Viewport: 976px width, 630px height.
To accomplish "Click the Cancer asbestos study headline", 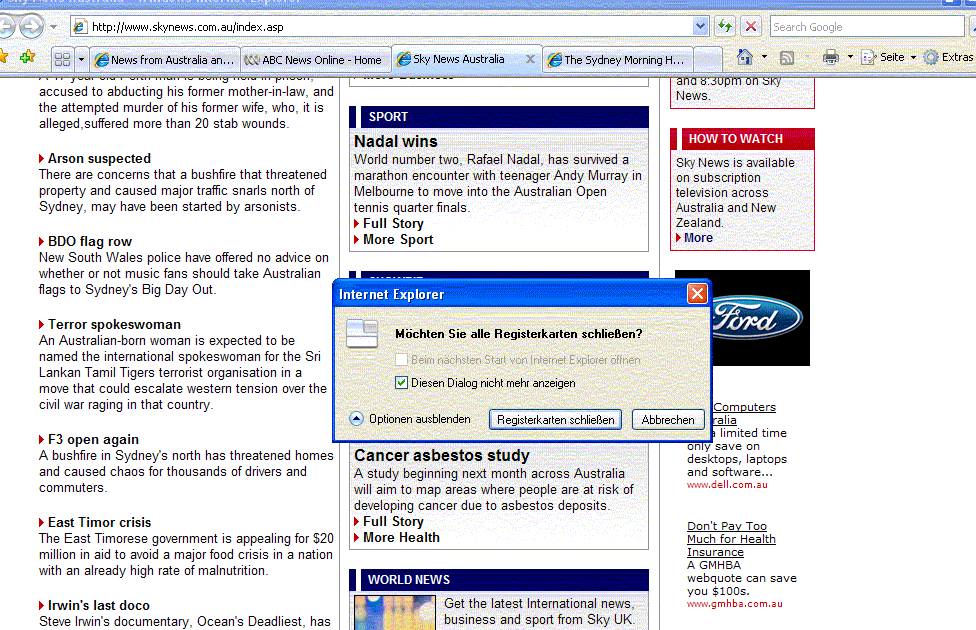I will click(x=442, y=456).
